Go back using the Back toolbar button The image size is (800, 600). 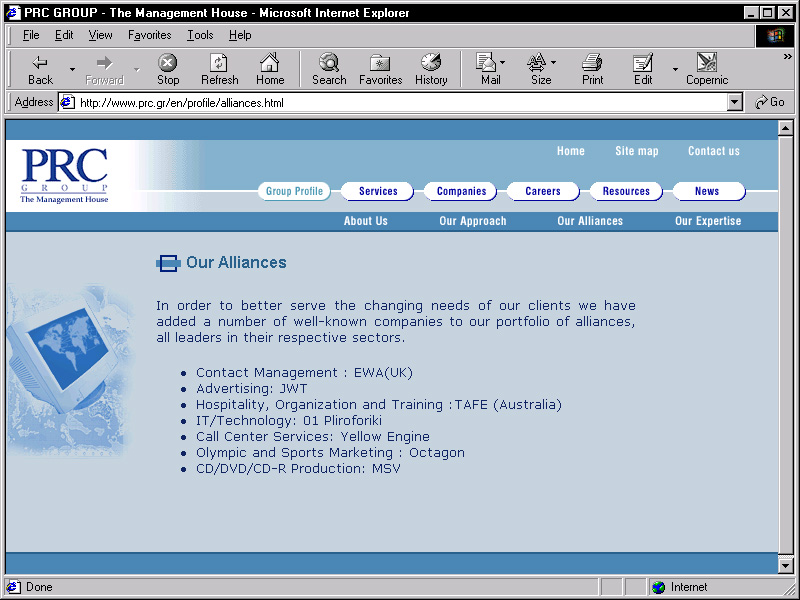[40, 69]
